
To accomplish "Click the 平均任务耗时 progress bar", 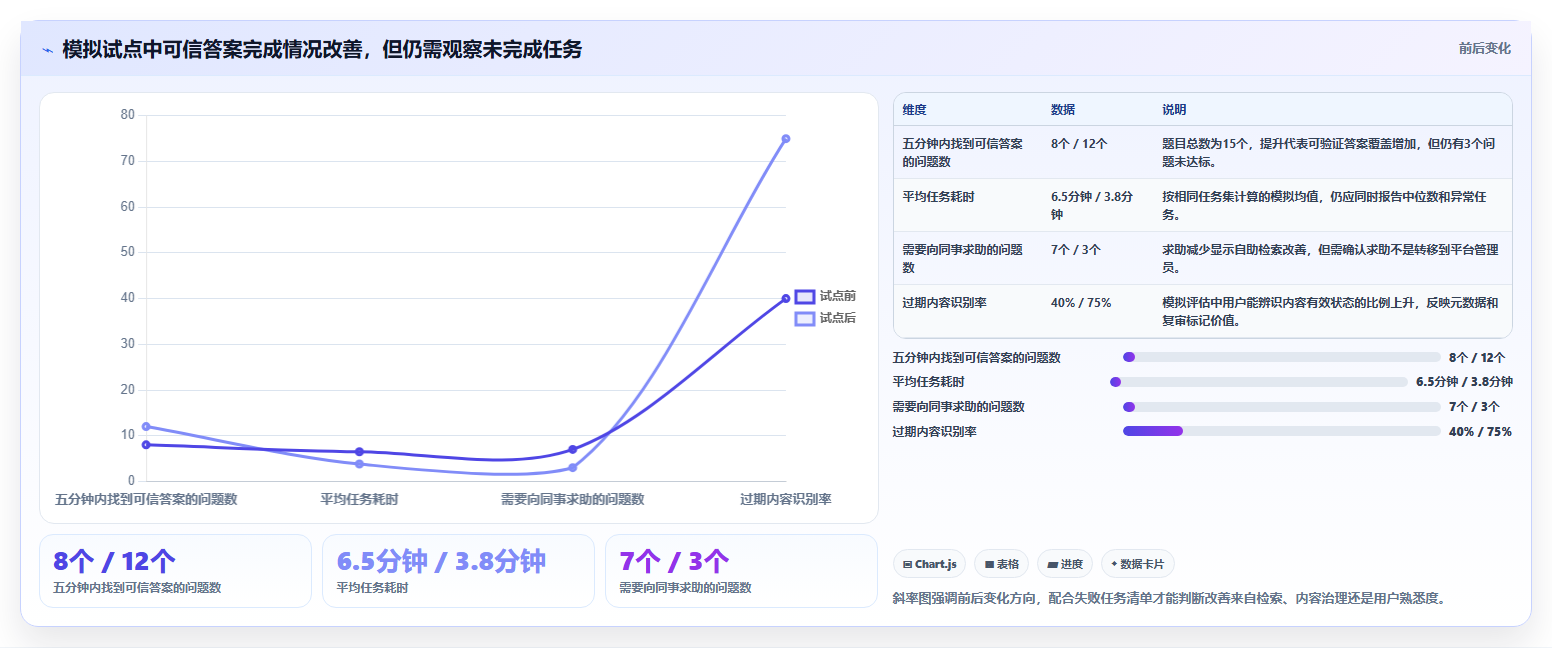I will pos(1259,382).
